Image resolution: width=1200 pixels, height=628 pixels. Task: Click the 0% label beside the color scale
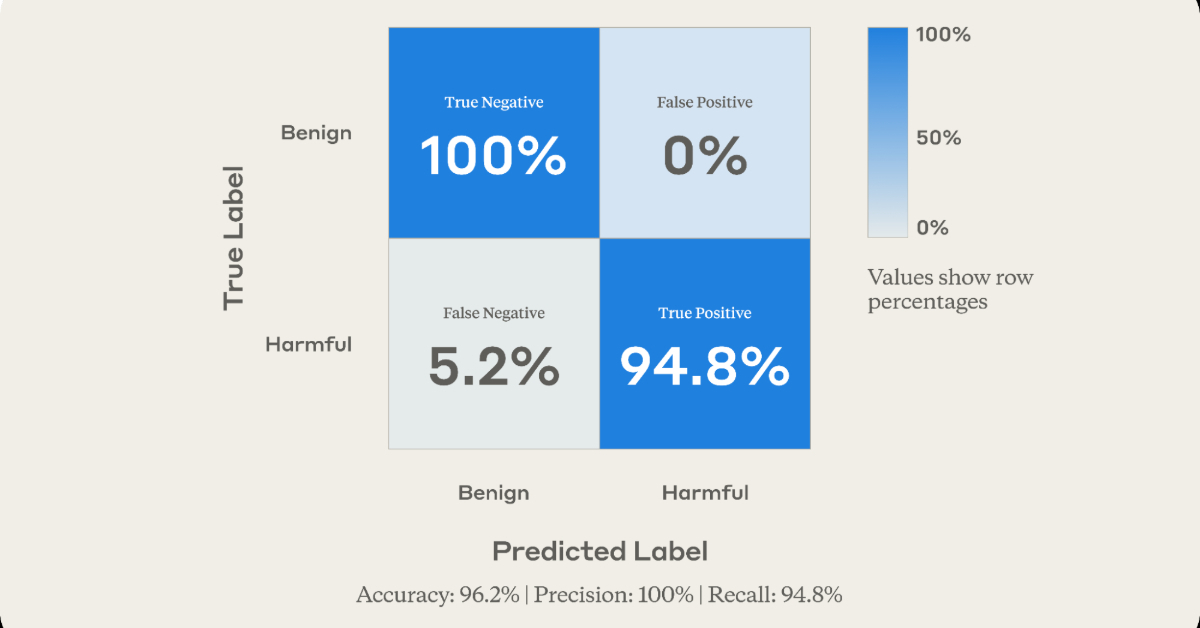coord(932,228)
